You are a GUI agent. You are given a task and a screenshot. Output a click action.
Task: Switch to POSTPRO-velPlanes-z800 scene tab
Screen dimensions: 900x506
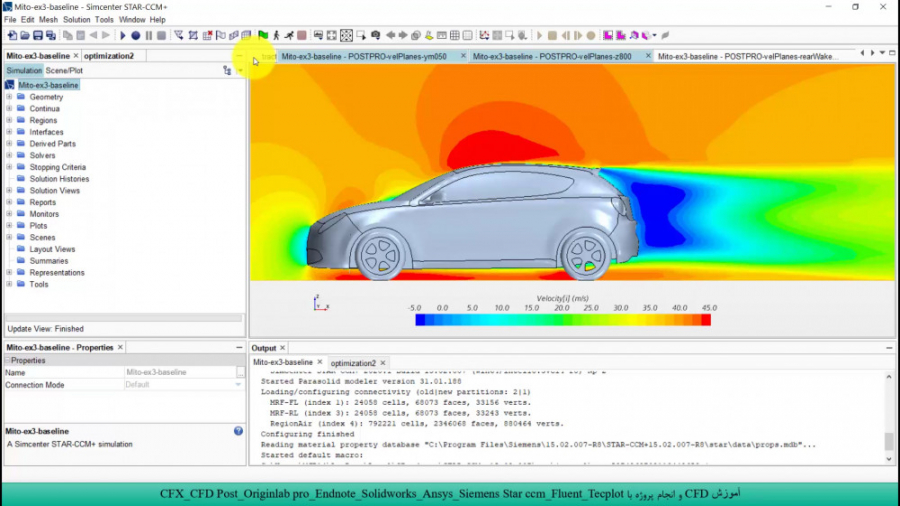[x=552, y=56]
